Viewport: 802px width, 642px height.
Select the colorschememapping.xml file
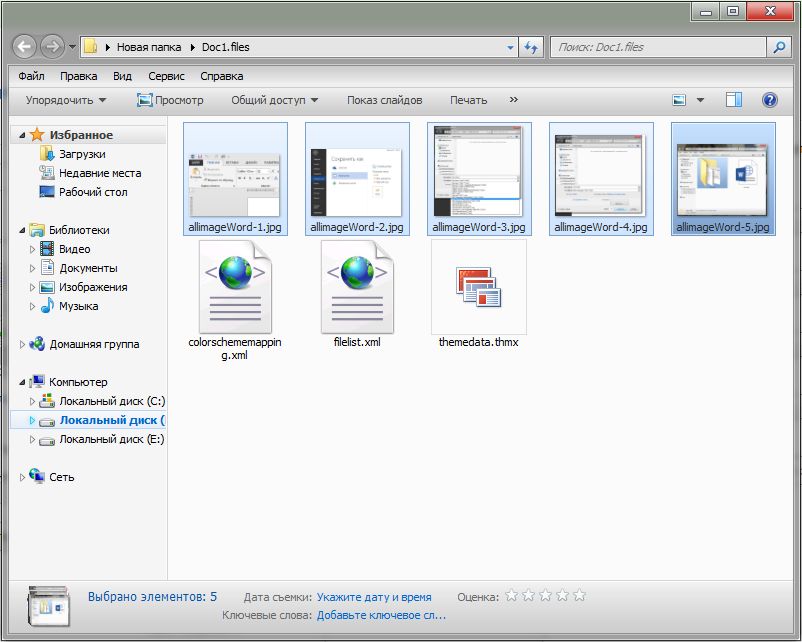pos(235,287)
